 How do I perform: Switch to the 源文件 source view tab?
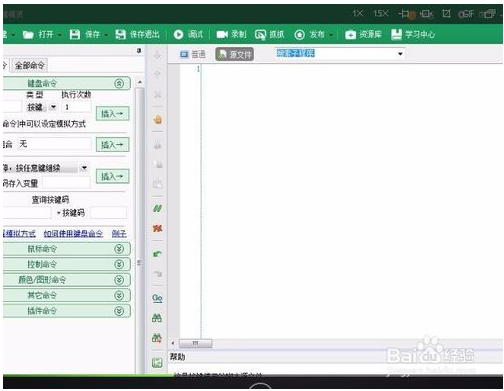(235, 54)
